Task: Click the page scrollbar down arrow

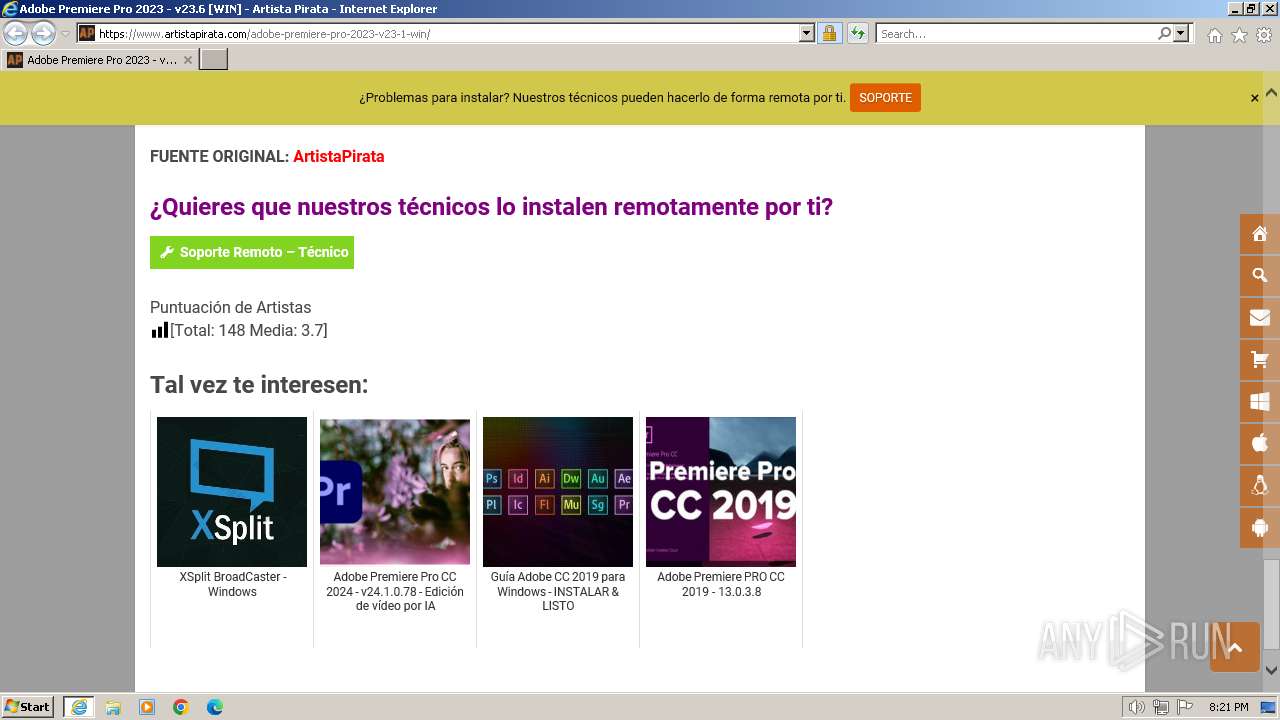Action: coord(1271,671)
